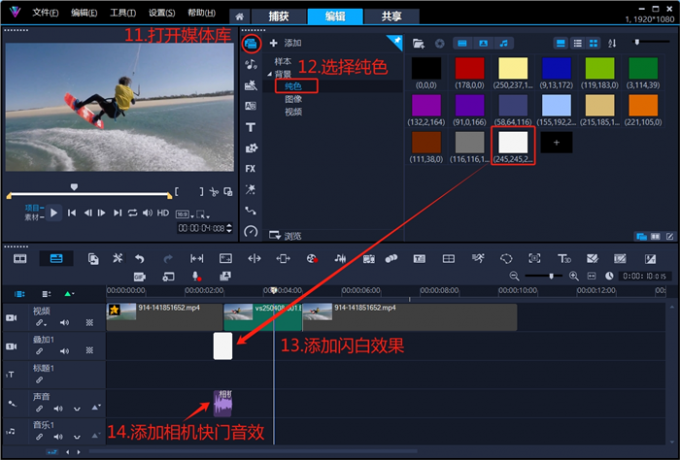This screenshot has width=680, height=460.
Task: Start voice-over recording microphone icon
Action: pos(196,277)
